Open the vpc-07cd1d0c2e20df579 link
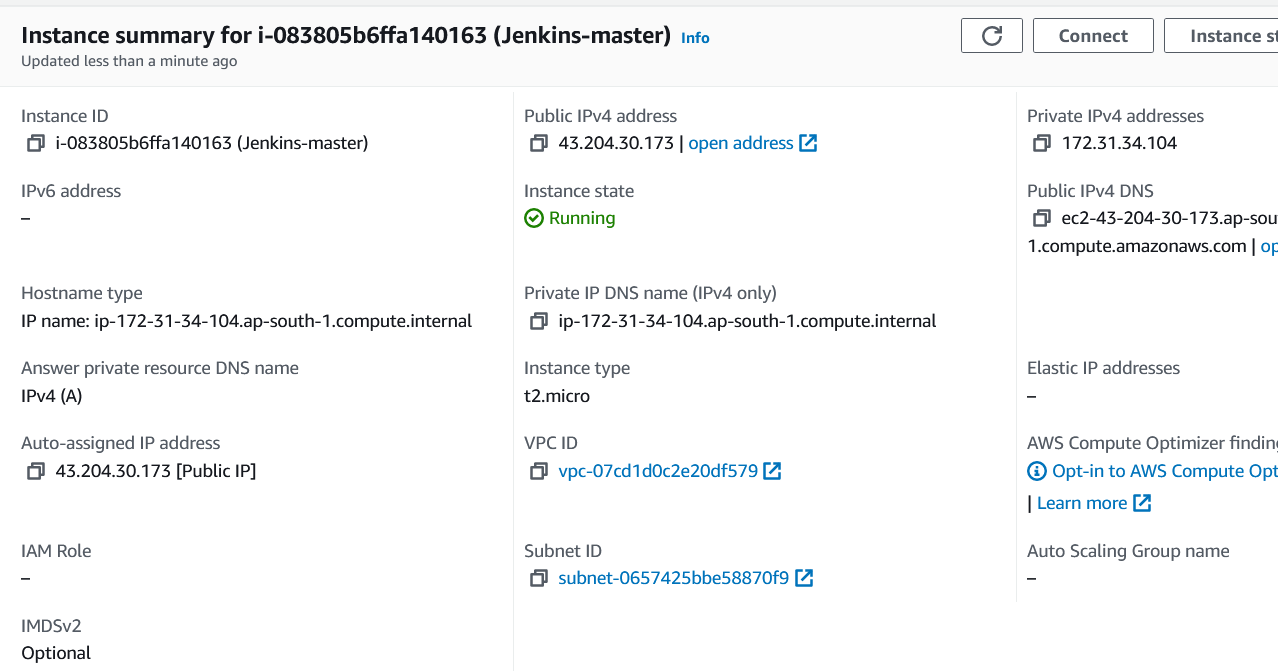Viewport: 1278px width, 671px height. tap(658, 471)
